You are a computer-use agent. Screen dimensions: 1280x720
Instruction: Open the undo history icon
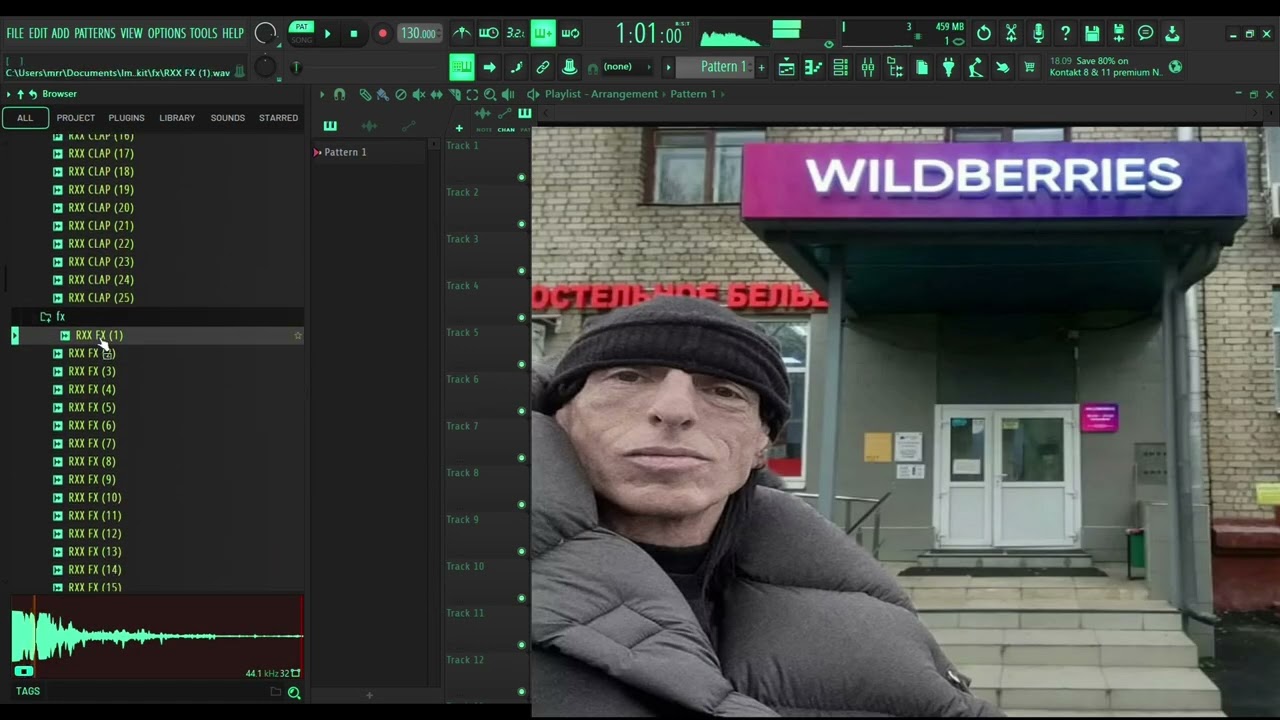[x=984, y=33]
